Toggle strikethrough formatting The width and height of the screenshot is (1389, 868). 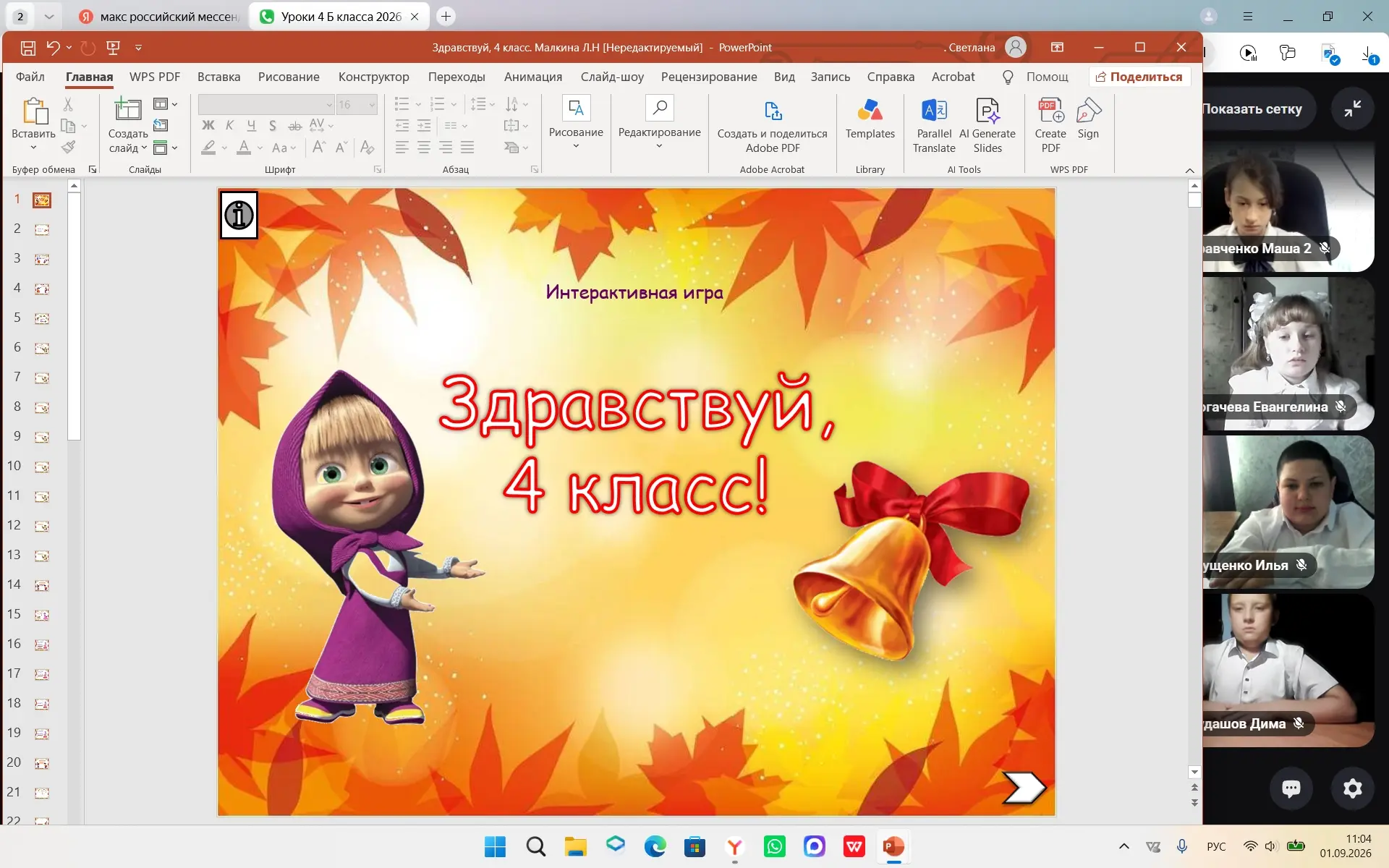click(294, 126)
